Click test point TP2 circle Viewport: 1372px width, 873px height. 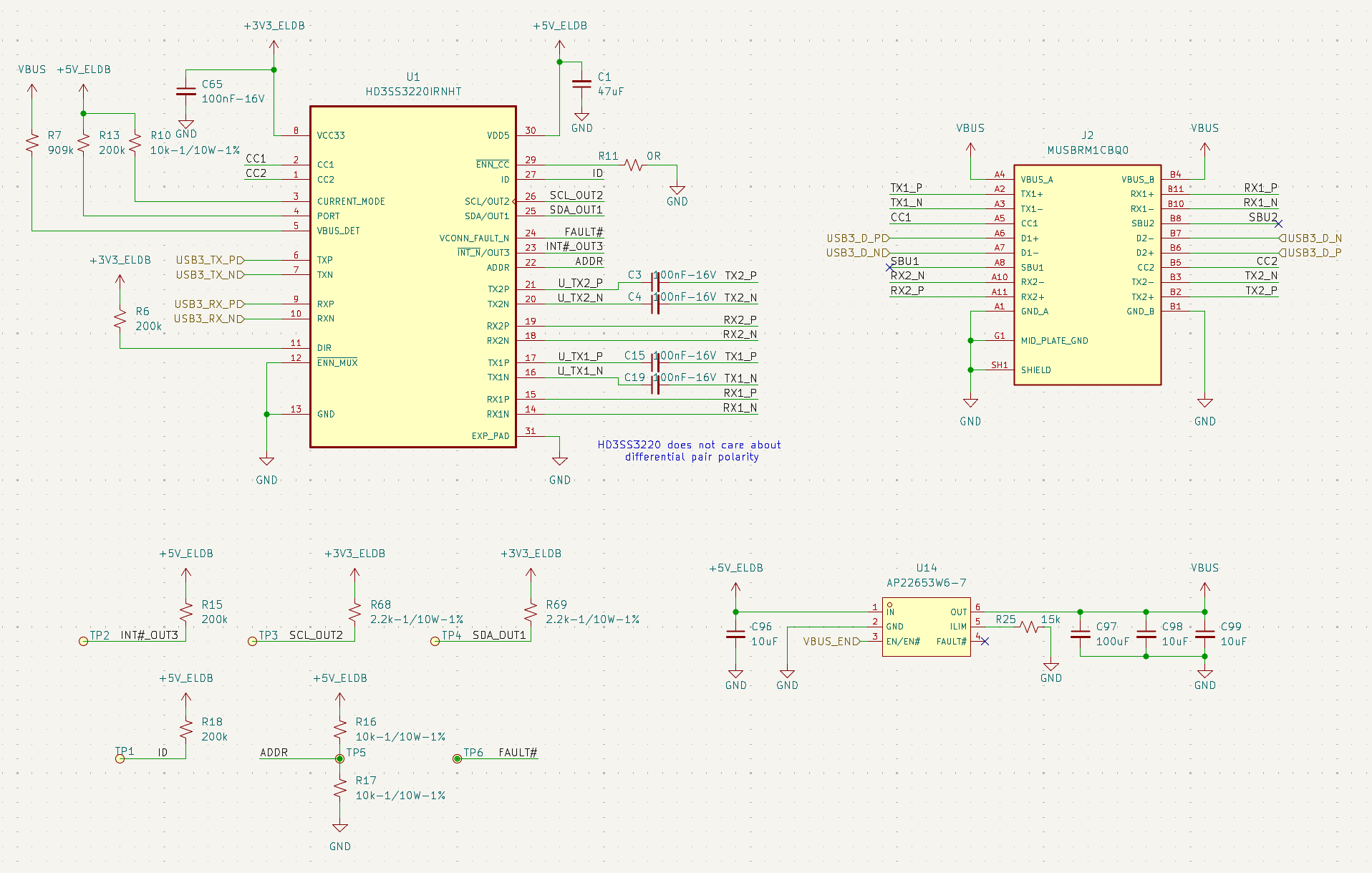[83, 641]
